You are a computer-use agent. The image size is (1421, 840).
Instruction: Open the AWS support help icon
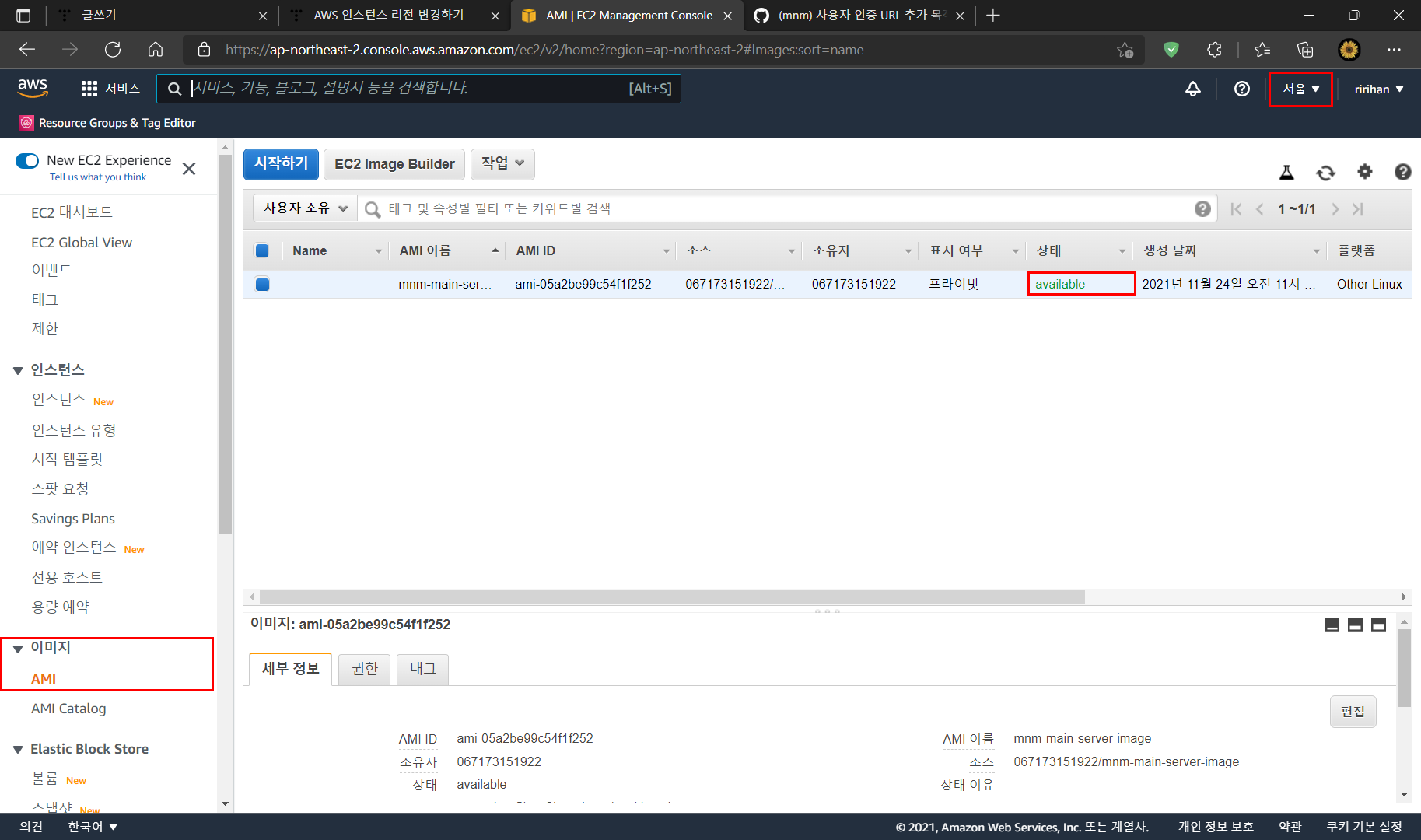[x=1242, y=89]
